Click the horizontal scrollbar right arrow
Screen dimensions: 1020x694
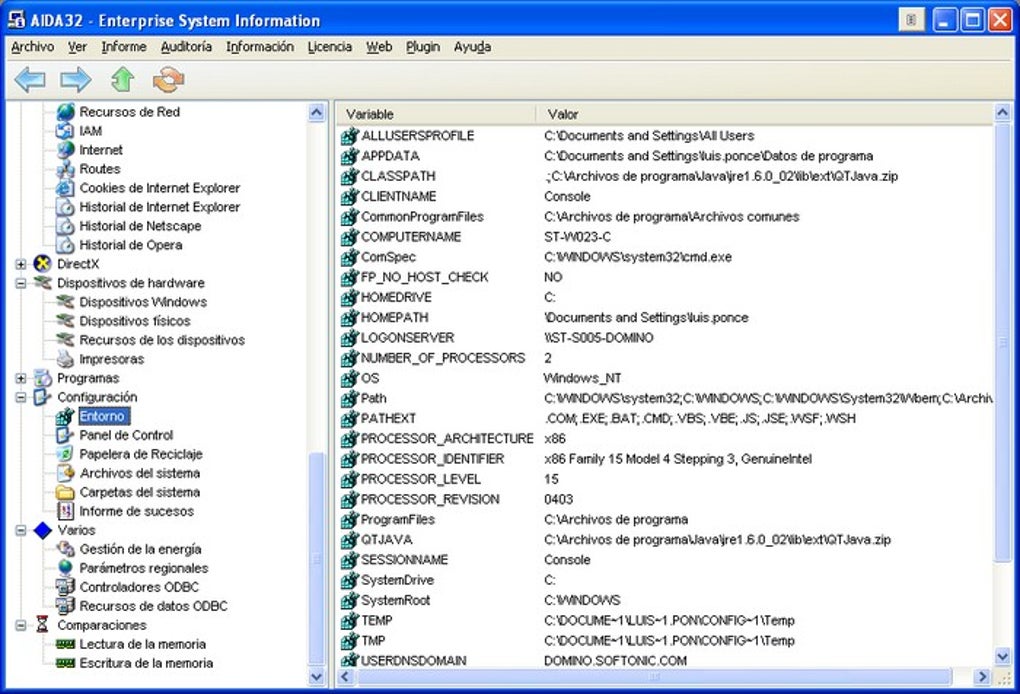984,677
